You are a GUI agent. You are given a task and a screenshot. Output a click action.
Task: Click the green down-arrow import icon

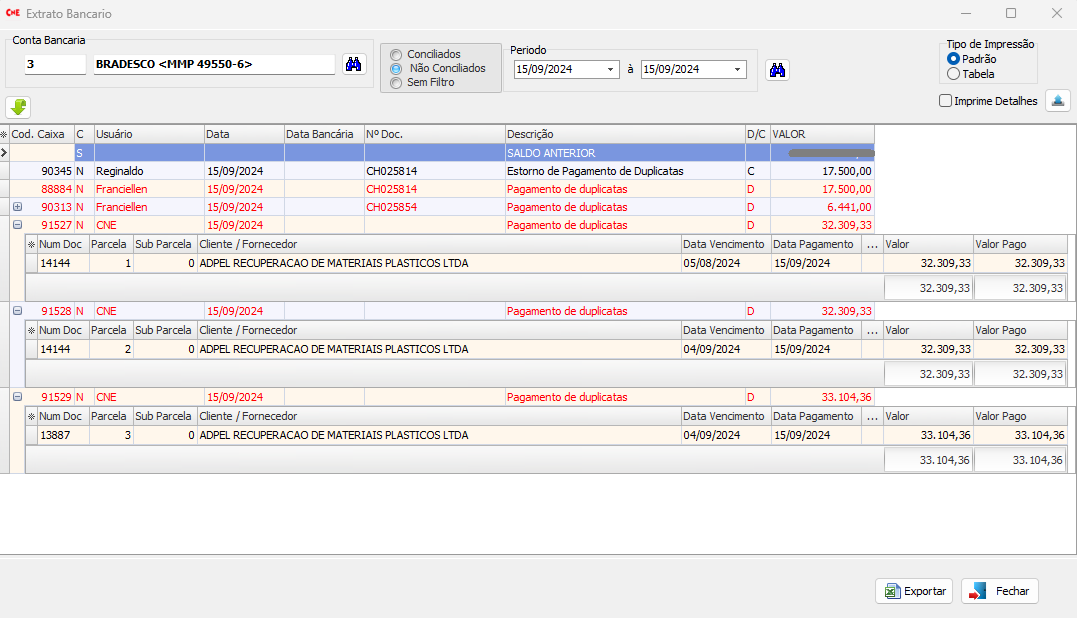coord(18,107)
